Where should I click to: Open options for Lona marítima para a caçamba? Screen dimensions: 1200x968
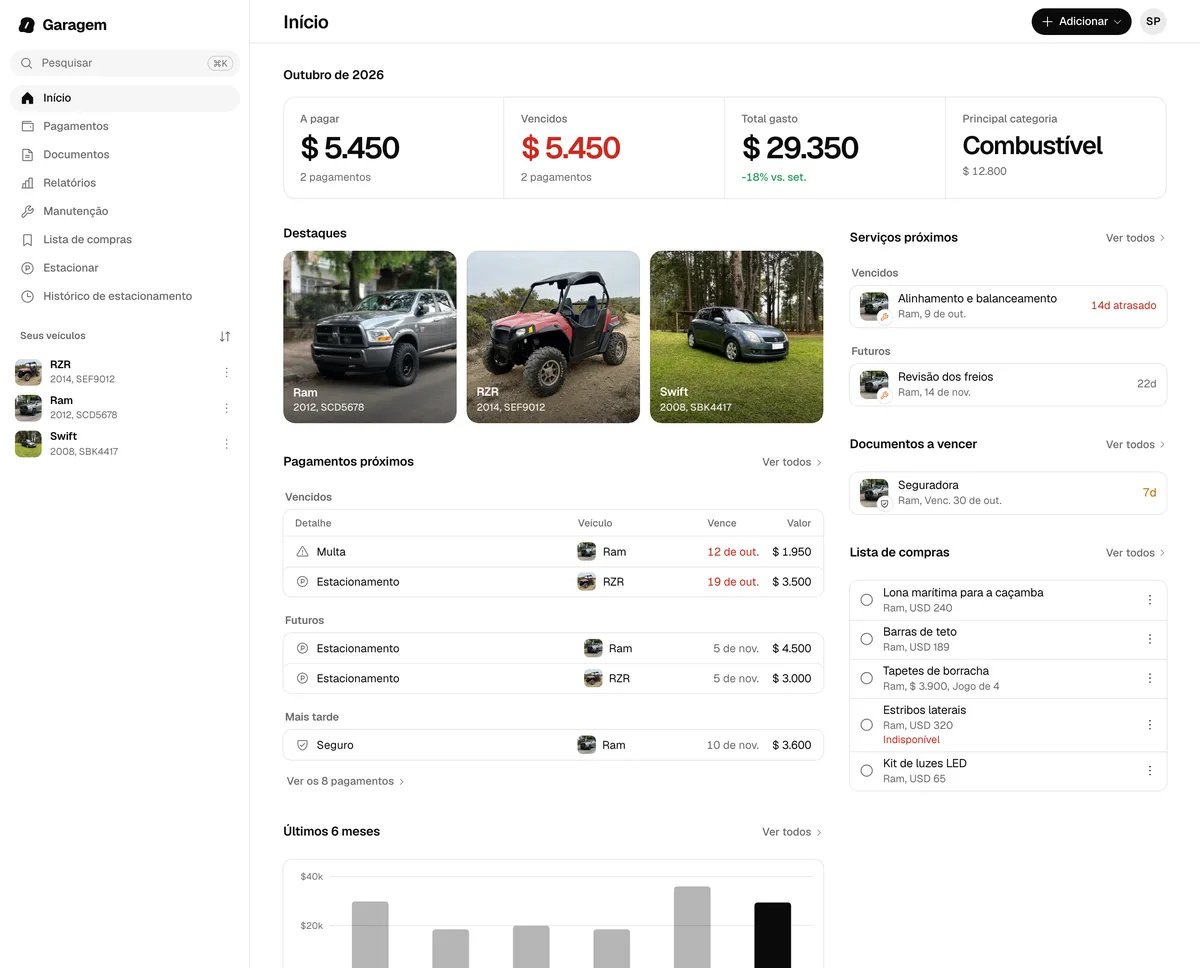coord(1150,600)
